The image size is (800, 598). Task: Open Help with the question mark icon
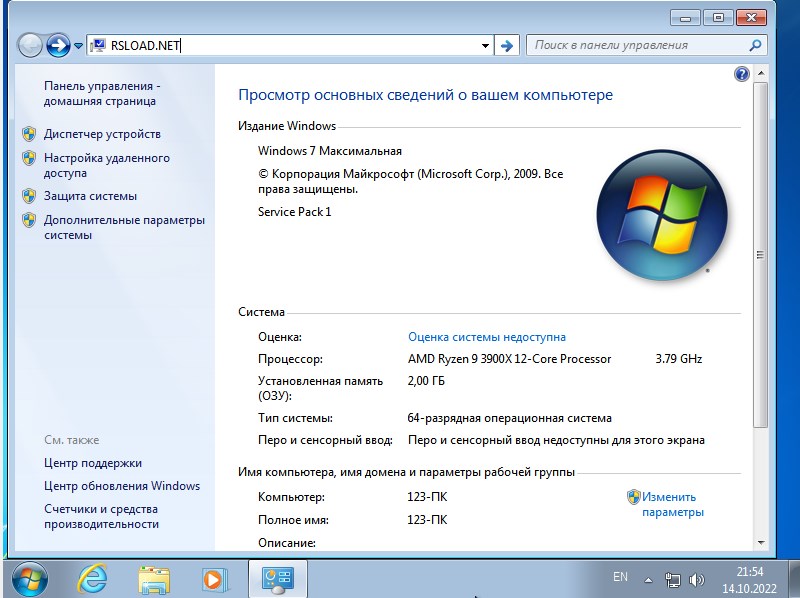[742, 74]
